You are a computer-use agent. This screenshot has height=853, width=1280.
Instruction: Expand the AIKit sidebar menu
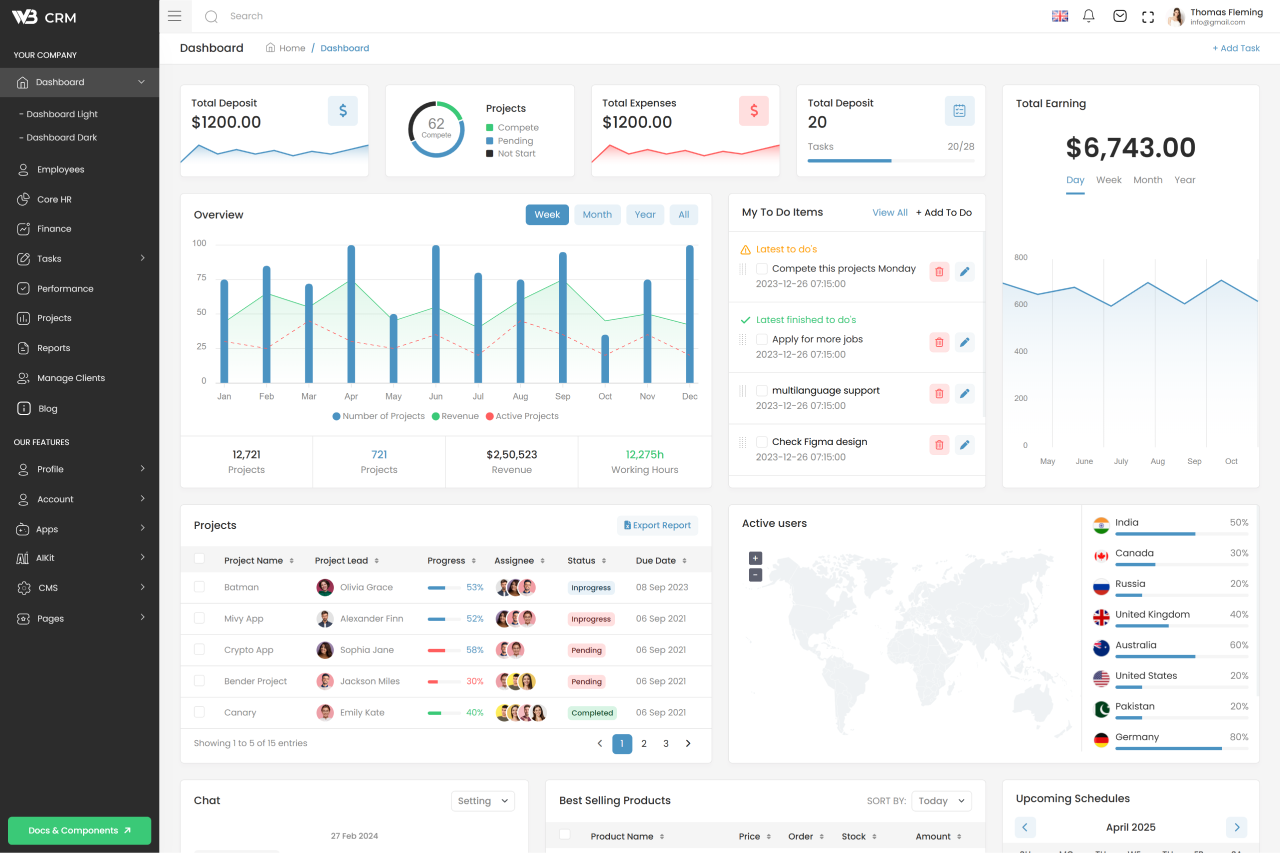tap(142, 557)
